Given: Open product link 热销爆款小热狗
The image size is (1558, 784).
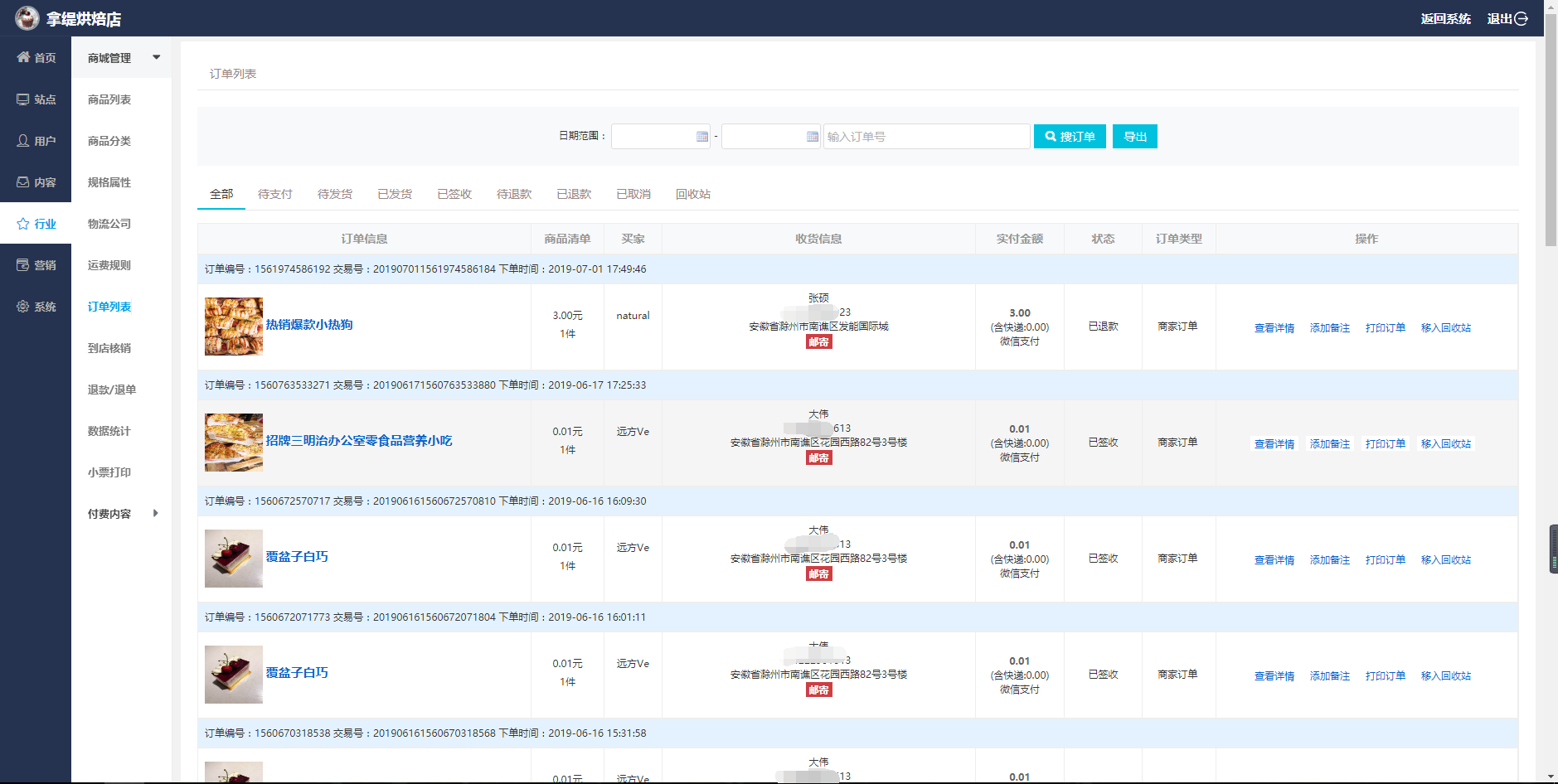Looking at the screenshot, I should tap(309, 324).
